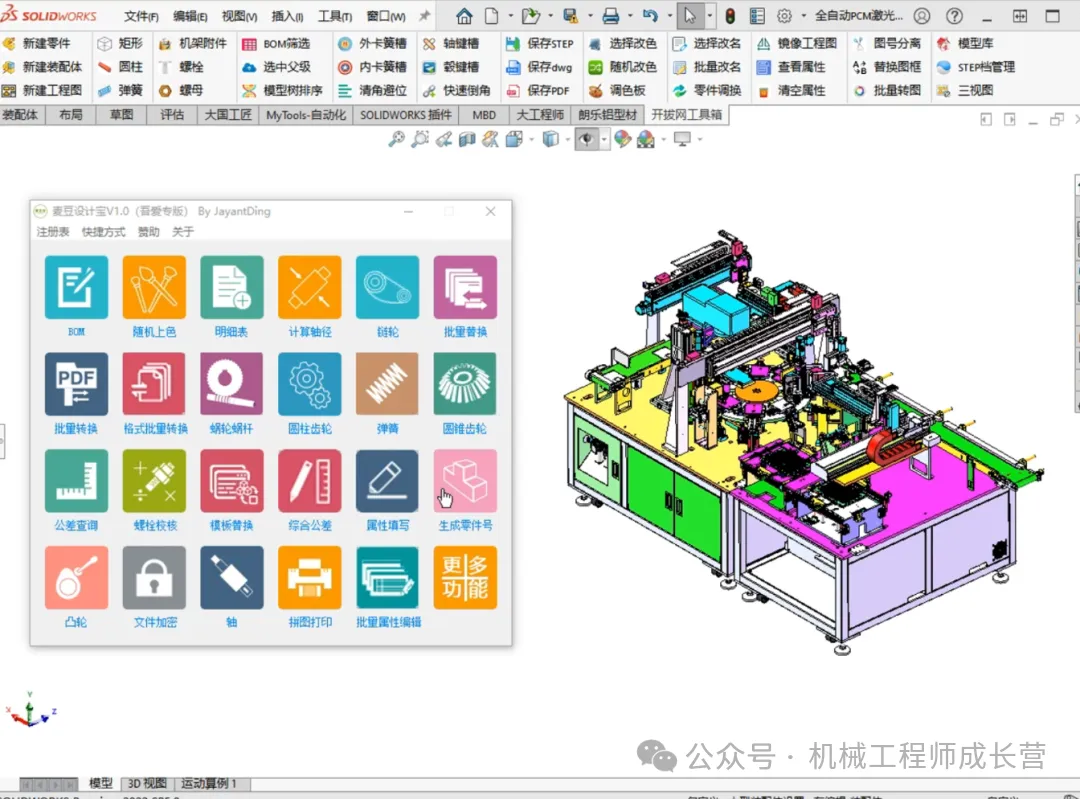Screen dimensions: 1080x799
Task: Open dropdown arrow next to Options gear
Action: (x=803, y=15)
